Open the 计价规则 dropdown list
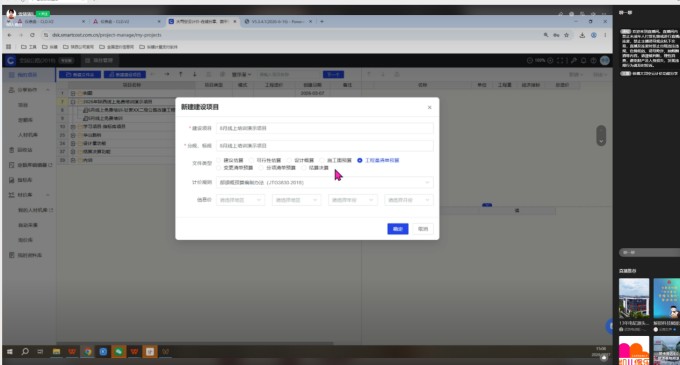 [324, 182]
